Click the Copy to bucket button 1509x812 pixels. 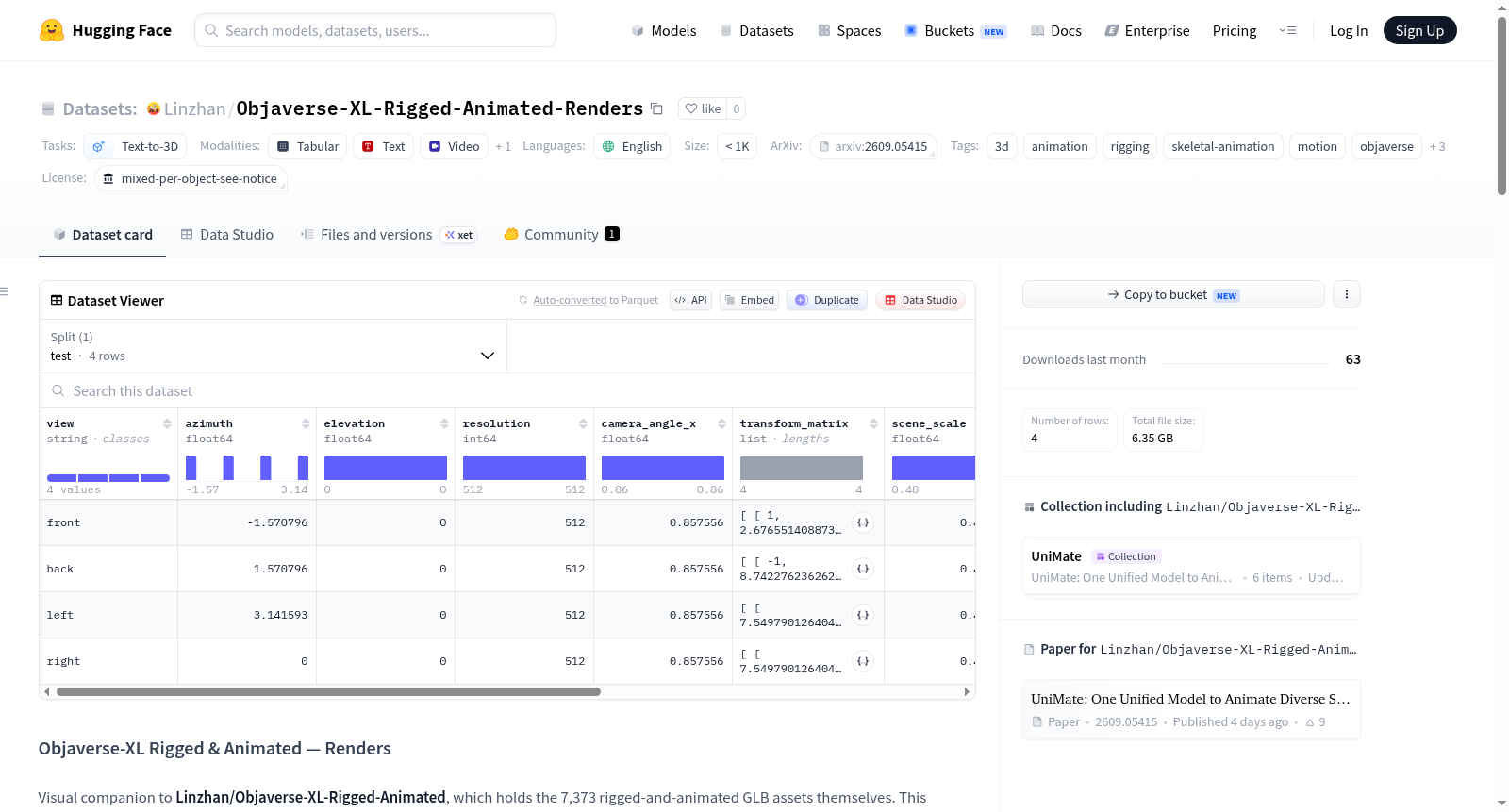[1173, 294]
